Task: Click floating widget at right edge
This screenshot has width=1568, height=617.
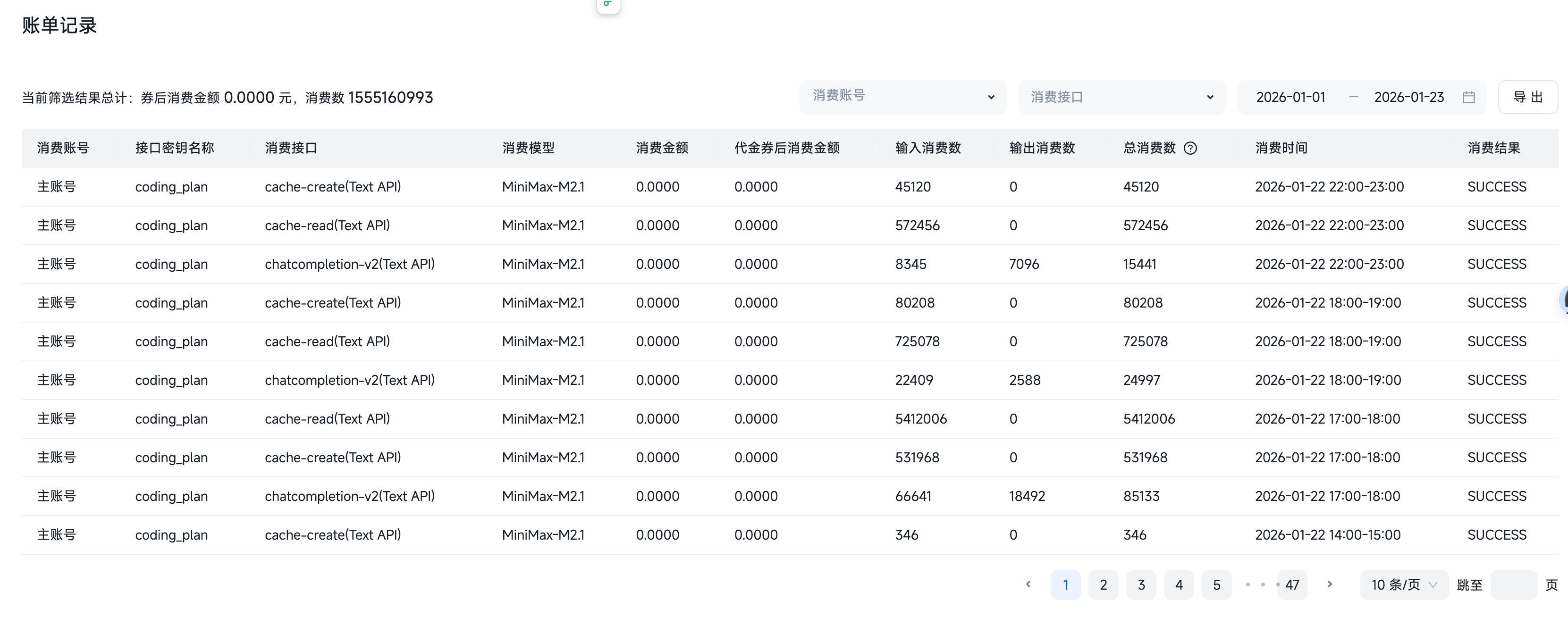Action: click(1563, 300)
